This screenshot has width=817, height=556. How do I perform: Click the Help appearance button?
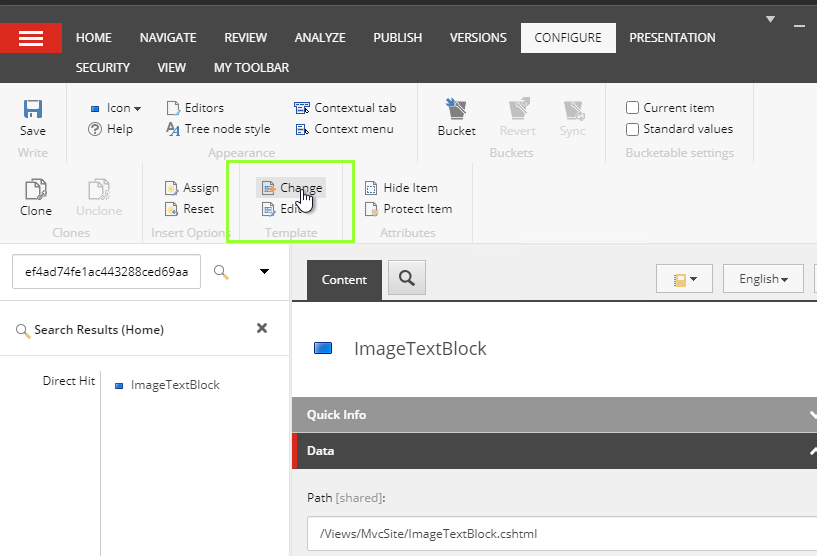click(x=110, y=129)
